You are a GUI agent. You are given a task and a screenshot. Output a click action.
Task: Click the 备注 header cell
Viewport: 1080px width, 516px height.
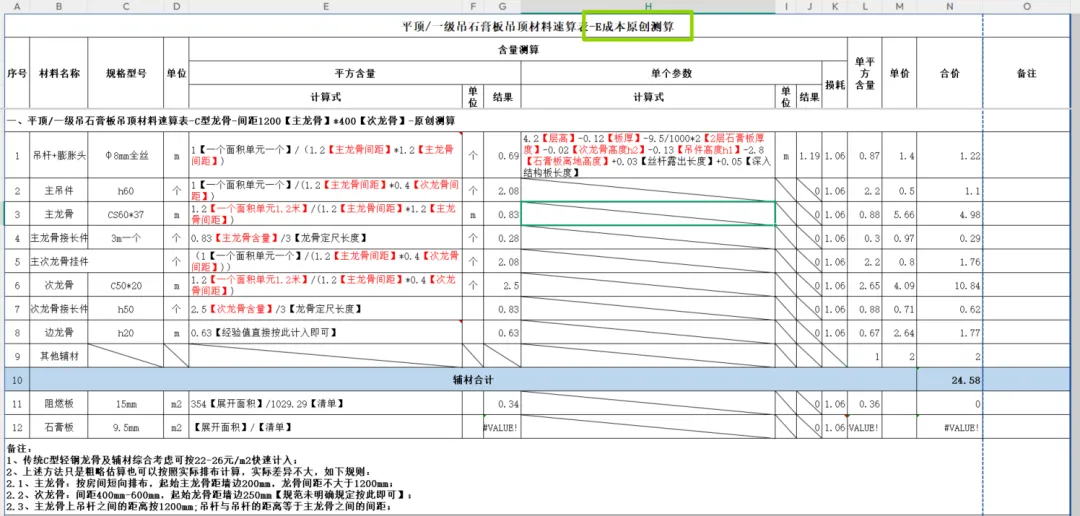click(1026, 74)
